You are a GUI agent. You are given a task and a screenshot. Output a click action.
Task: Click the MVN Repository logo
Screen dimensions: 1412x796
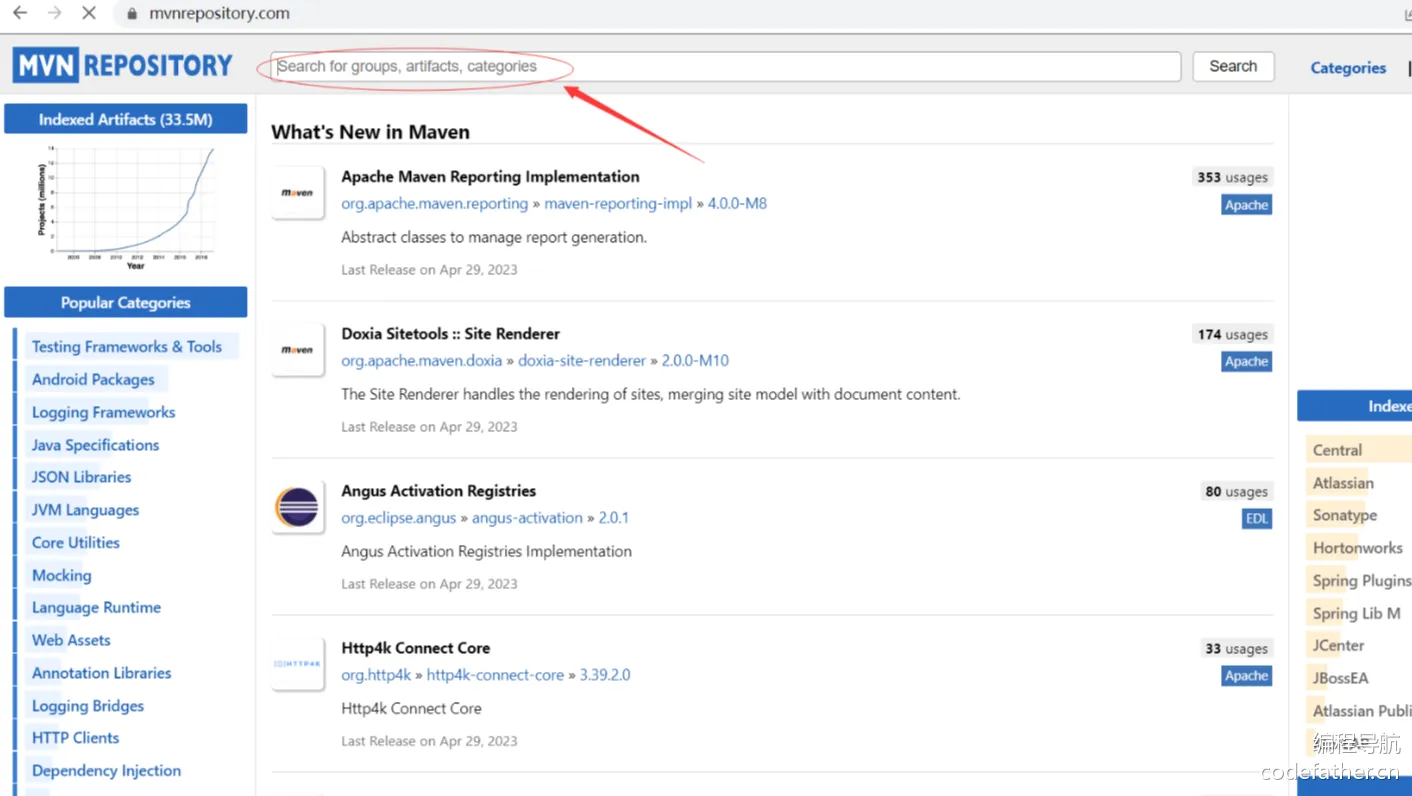(123, 66)
